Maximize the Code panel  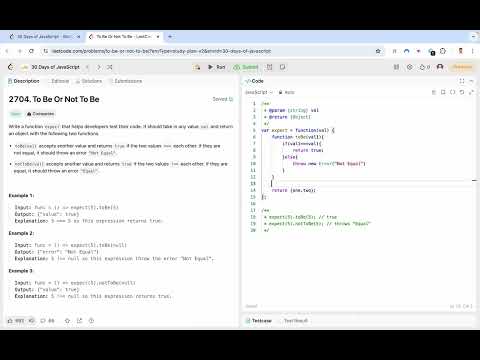click(x=462, y=81)
